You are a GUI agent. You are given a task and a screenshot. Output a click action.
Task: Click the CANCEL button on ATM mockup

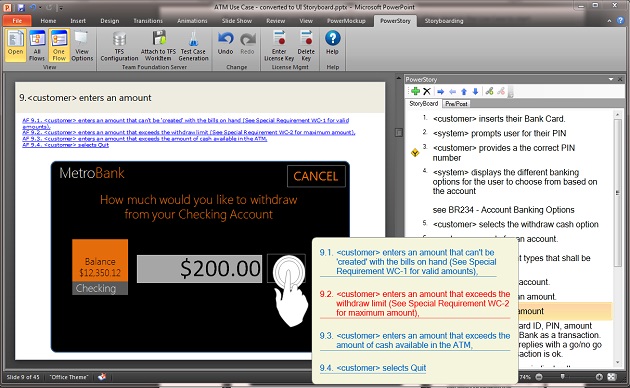click(316, 176)
